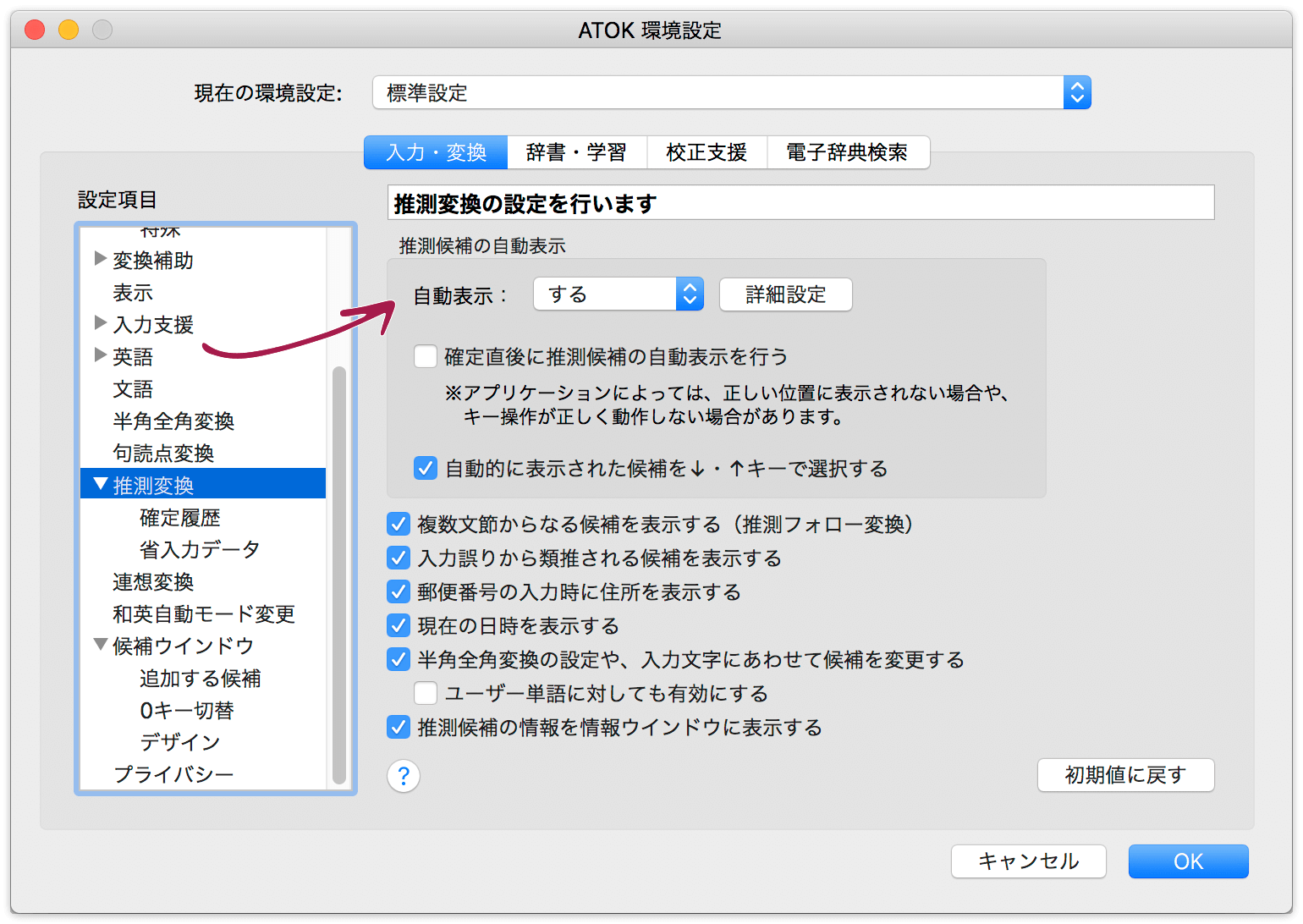The image size is (1303, 924).
Task: Confirm settings with the OK button
Action: (x=1188, y=861)
